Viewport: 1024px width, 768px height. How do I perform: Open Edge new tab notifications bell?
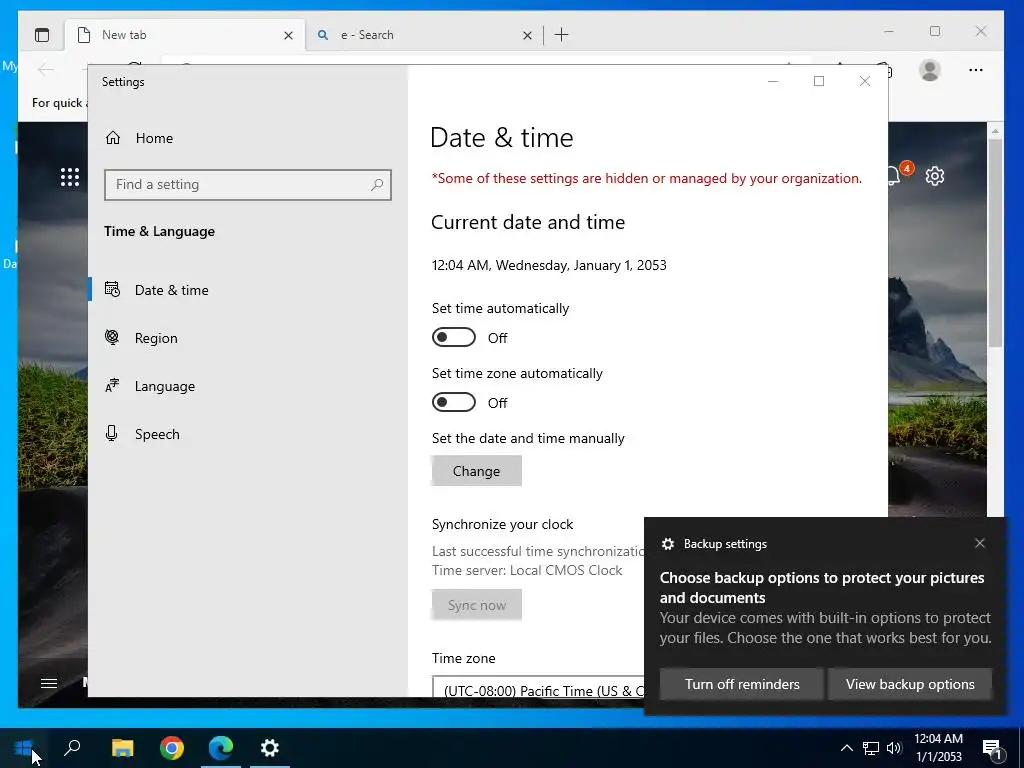point(895,176)
